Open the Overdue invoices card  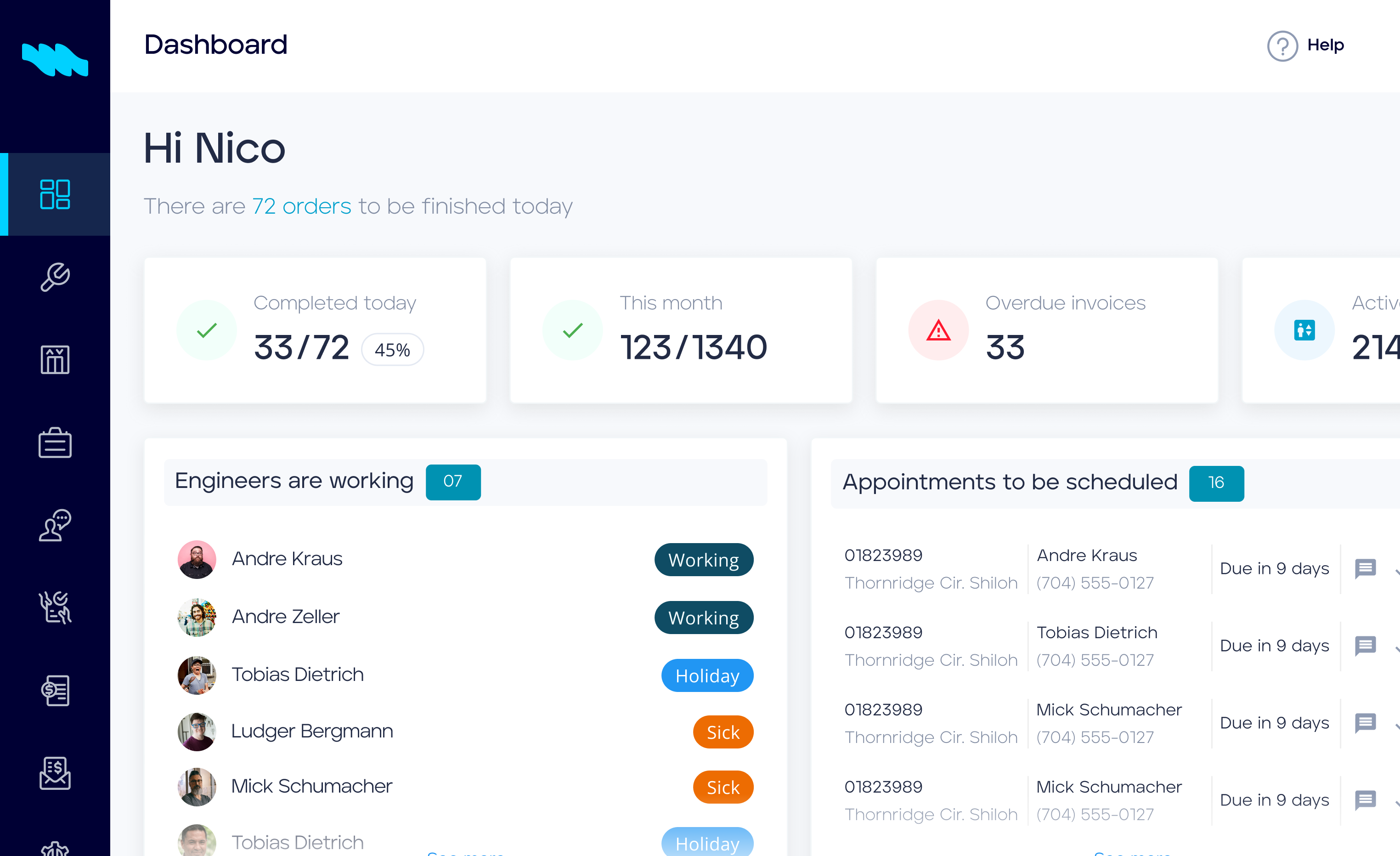(x=1047, y=330)
